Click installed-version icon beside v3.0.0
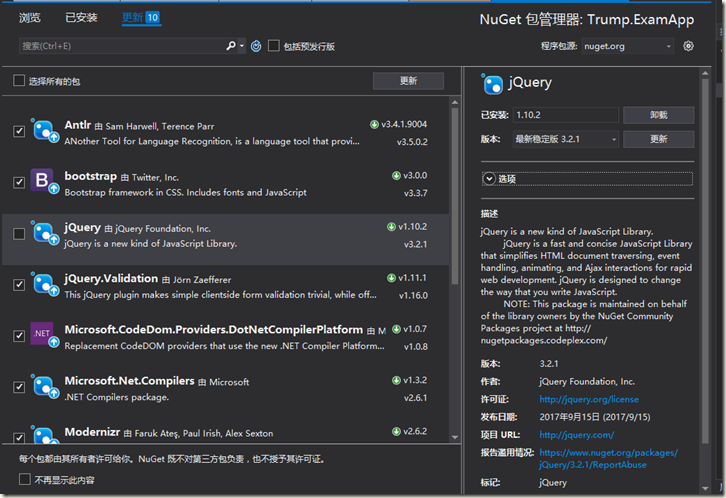 (396, 176)
